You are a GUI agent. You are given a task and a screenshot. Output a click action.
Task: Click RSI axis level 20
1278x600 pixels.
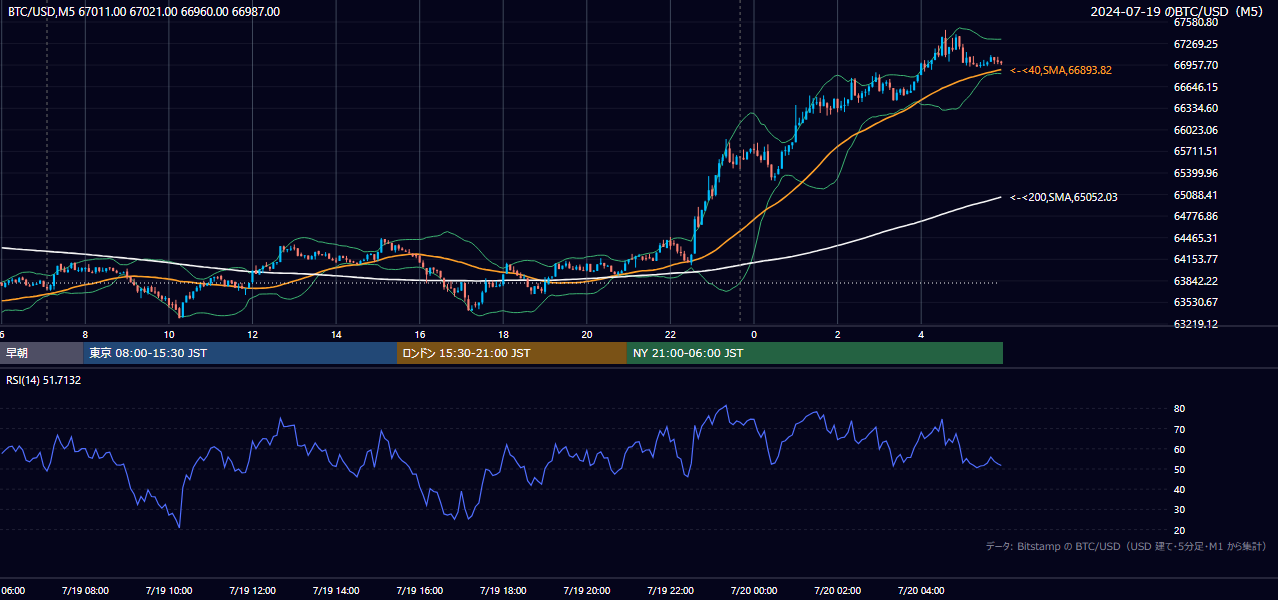1180,530
